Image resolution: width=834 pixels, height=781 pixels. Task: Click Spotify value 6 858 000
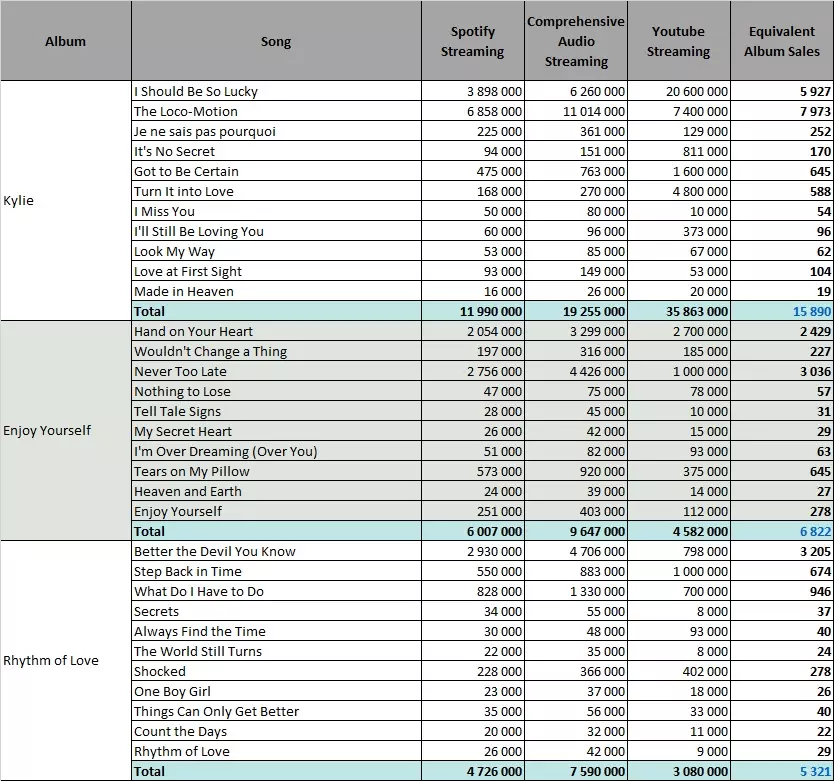tap(472, 111)
